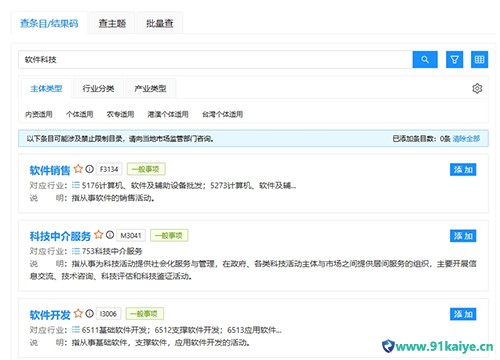Open the 软件销售 title link
Viewport: 500px width, 360px height.
[50, 170]
